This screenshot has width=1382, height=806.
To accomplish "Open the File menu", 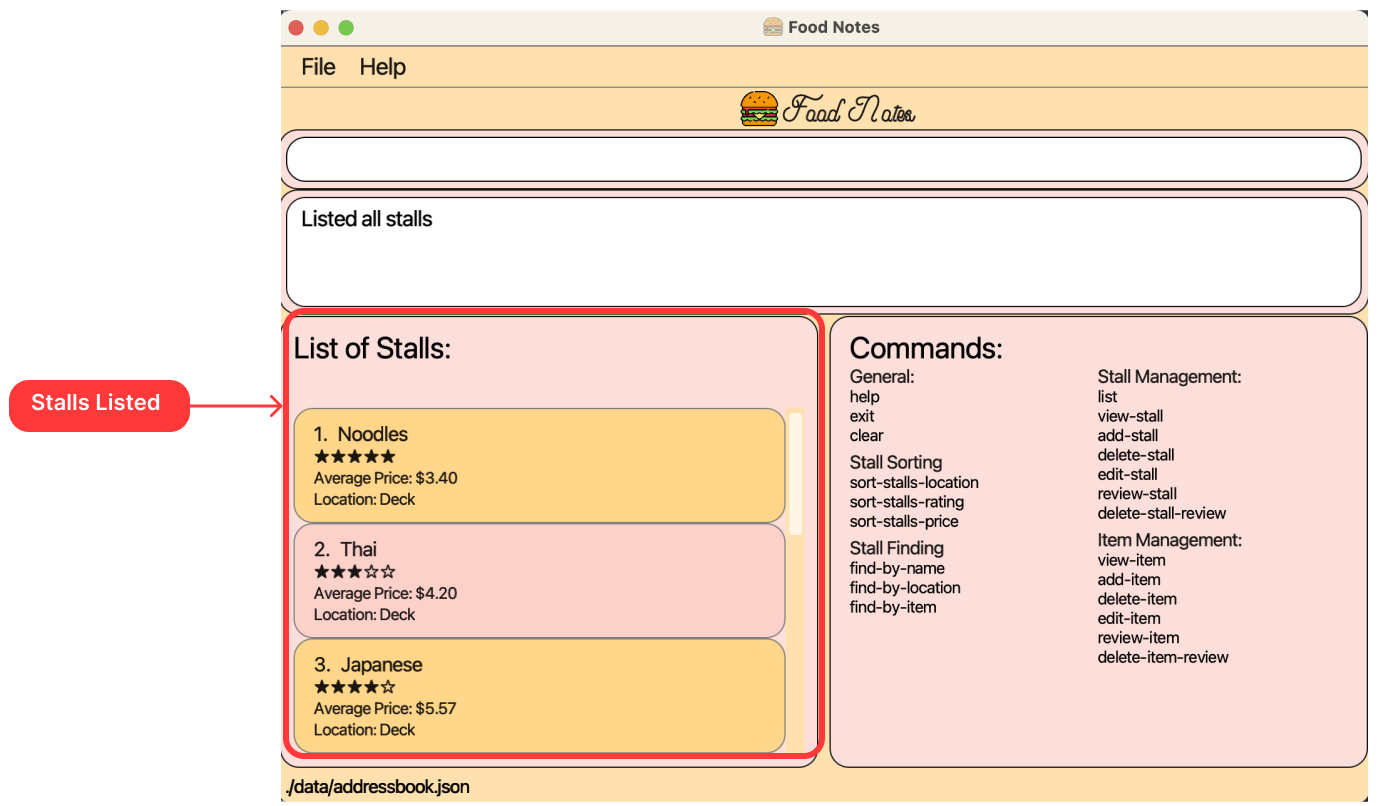I will point(318,67).
